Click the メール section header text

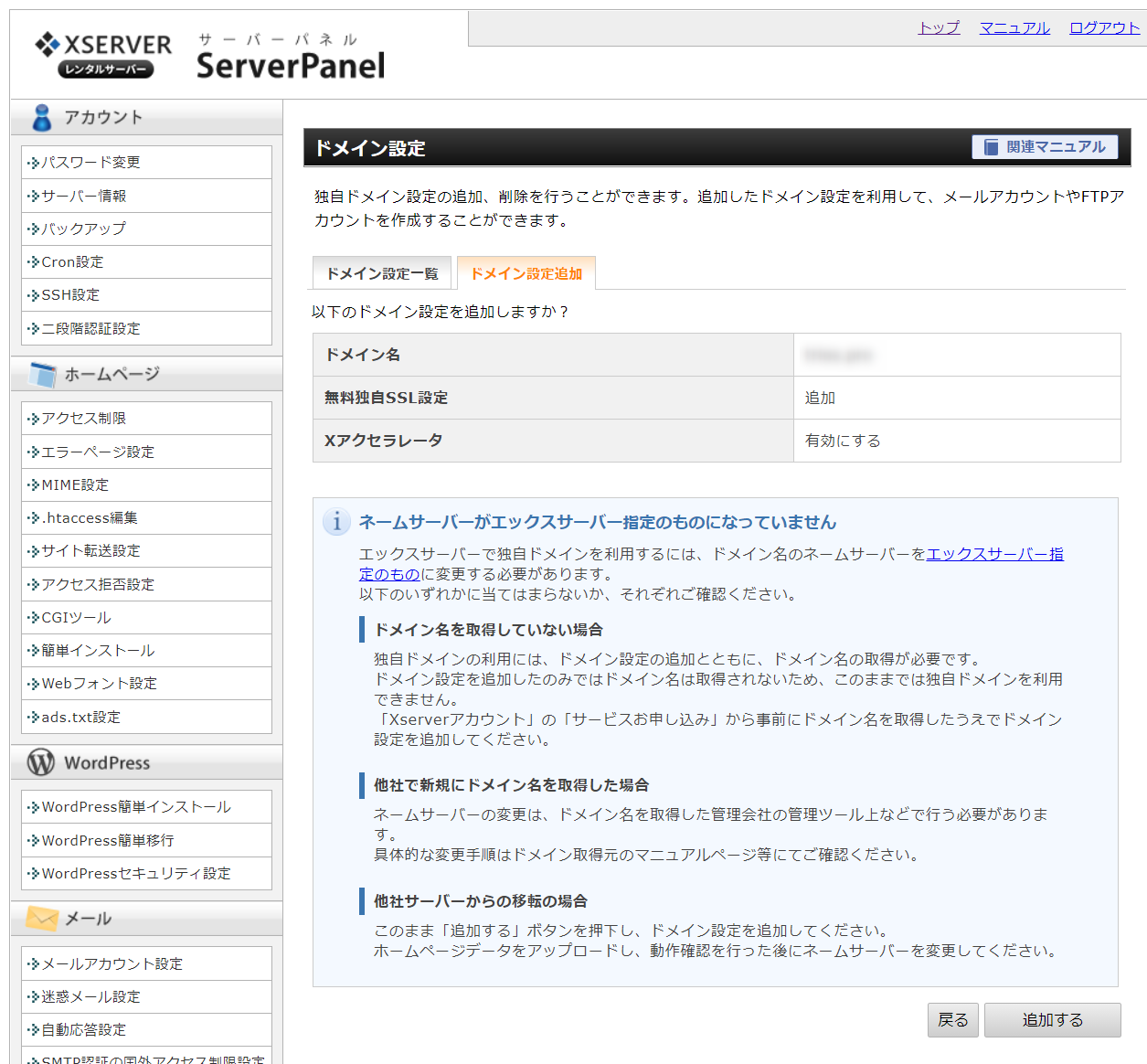(88, 919)
